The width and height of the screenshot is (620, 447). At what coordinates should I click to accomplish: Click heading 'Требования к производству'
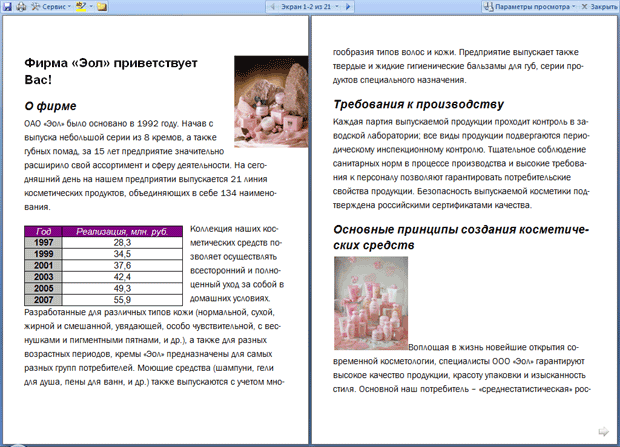(x=418, y=104)
